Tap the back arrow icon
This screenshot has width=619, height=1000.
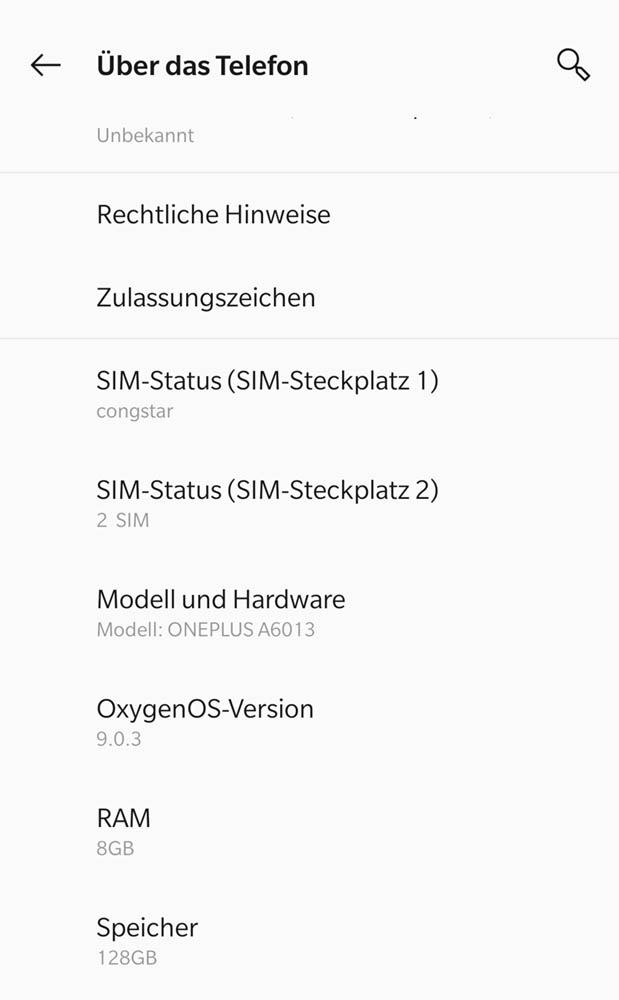click(x=45, y=66)
